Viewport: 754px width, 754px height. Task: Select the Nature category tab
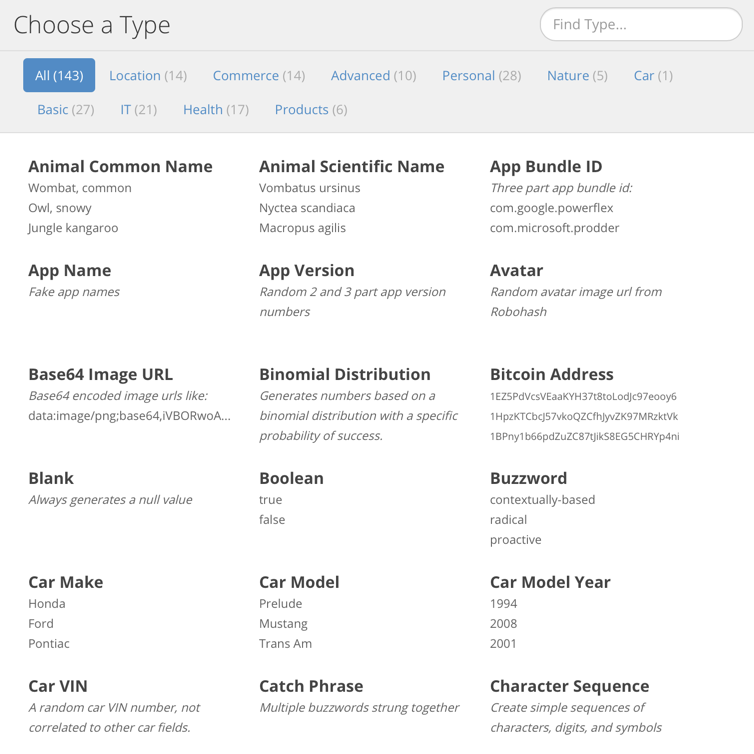click(x=577, y=75)
